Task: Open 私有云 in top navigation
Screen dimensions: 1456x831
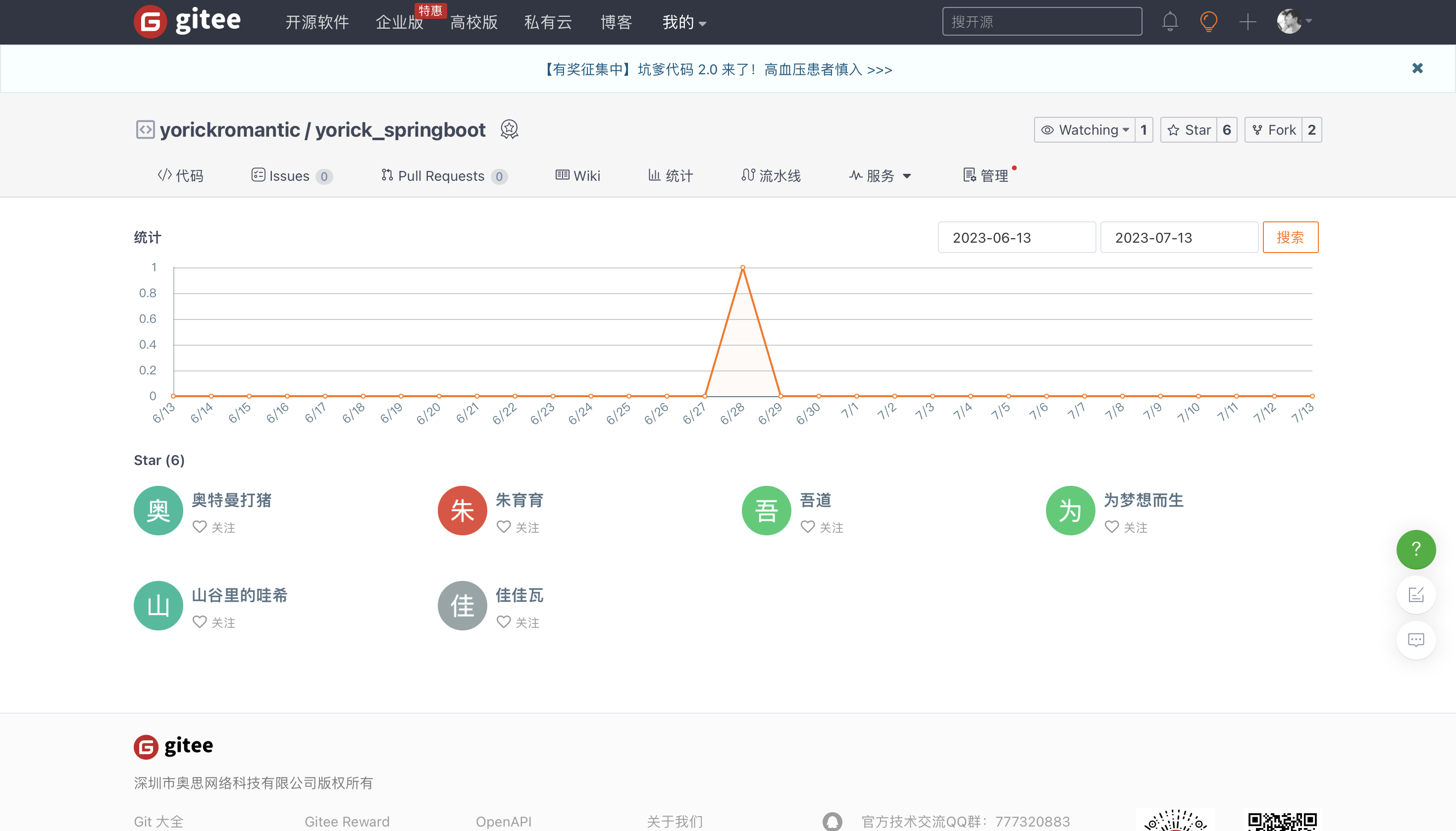Action: [548, 22]
